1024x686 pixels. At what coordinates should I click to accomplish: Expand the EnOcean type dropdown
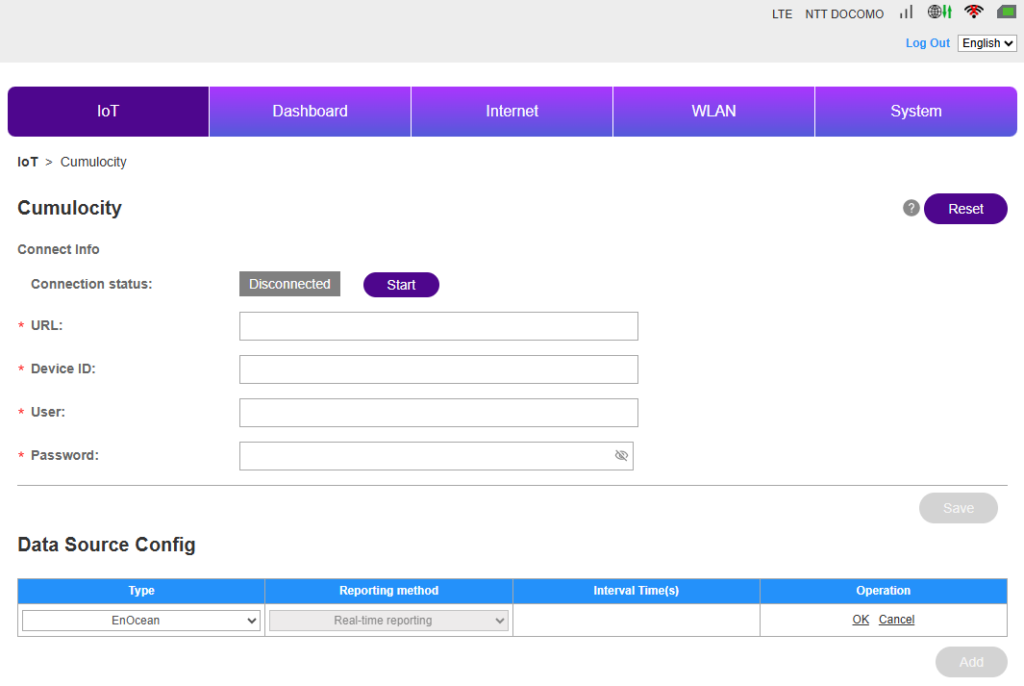coord(141,621)
